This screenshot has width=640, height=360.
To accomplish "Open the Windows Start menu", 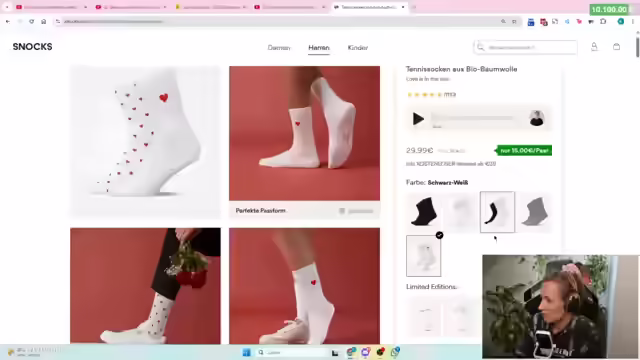I will pyautogui.click(x=246, y=352).
